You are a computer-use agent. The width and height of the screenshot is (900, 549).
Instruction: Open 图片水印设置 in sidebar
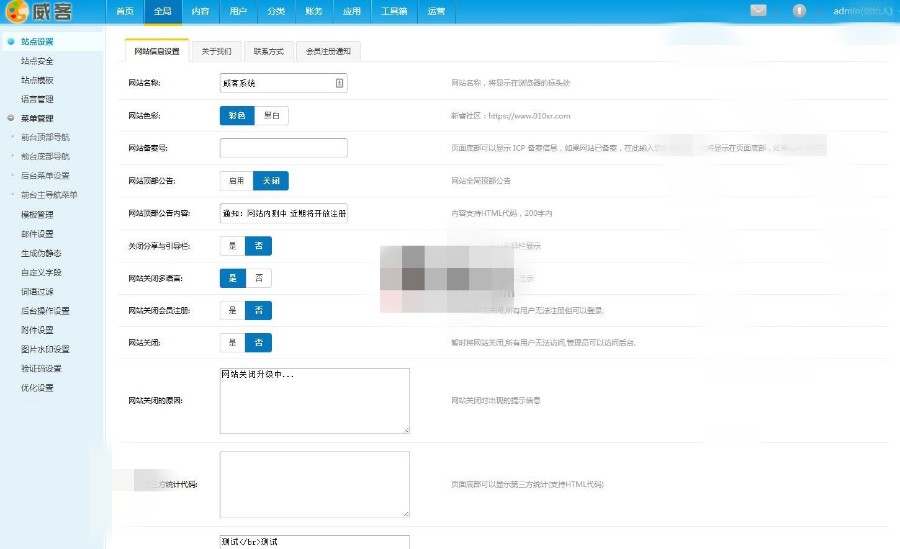tap(45, 349)
